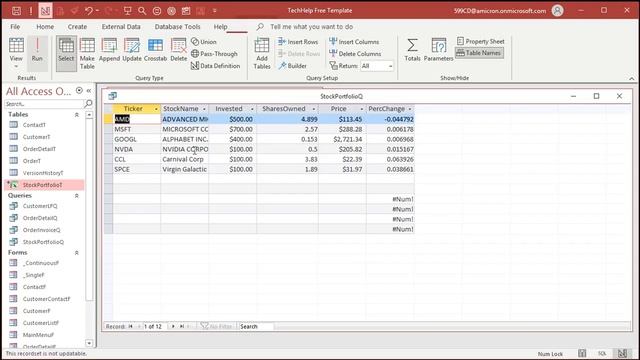Open the SharesOwned column filter dropdown

(x=313, y=109)
